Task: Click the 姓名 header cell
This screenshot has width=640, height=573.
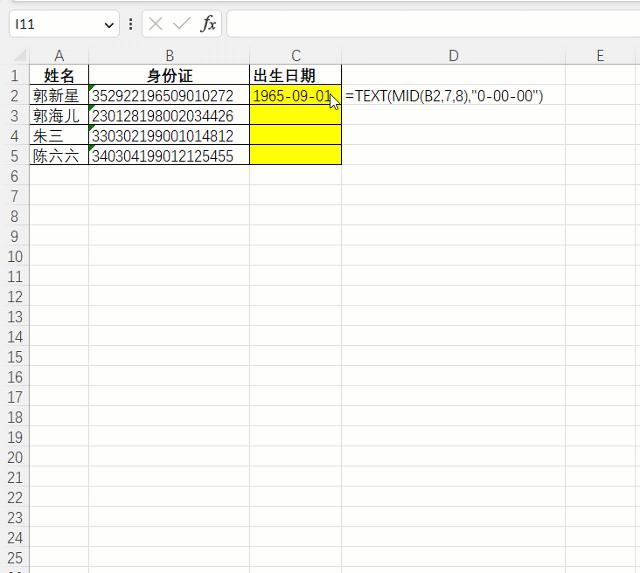Action: point(59,75)
